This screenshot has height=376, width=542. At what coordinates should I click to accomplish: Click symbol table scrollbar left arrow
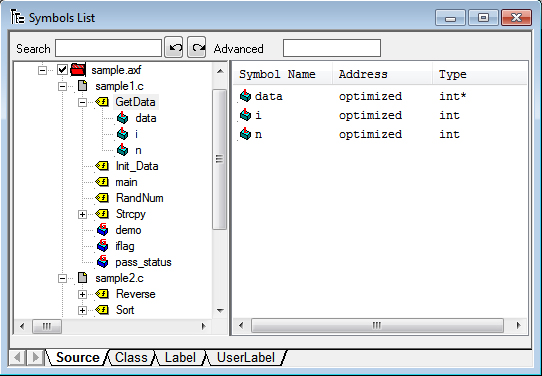point(241,326)
